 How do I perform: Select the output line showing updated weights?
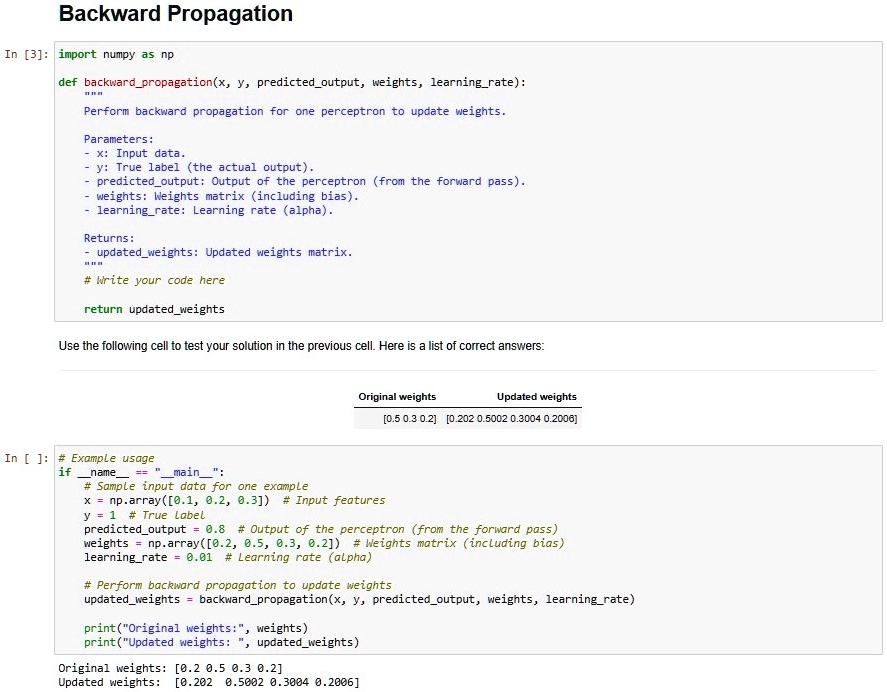(210, 682)
